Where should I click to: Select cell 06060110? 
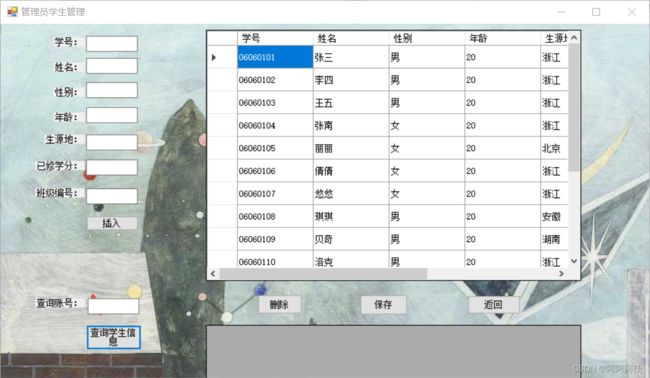(275, 259)
